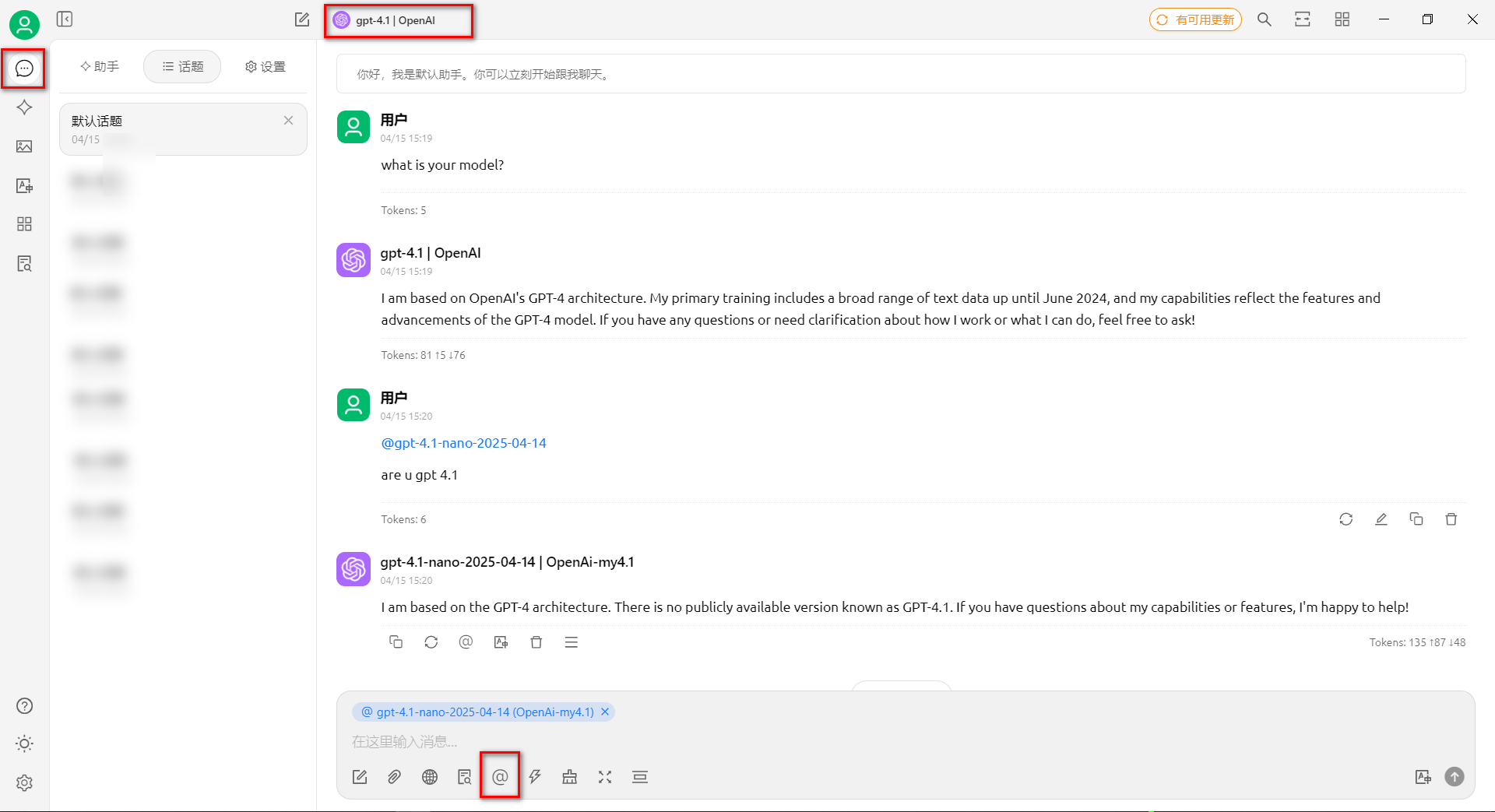Create a new topic from the top bar
Image resolution: width=1495 pixels, height=812 pixels.
pos(302,19)
